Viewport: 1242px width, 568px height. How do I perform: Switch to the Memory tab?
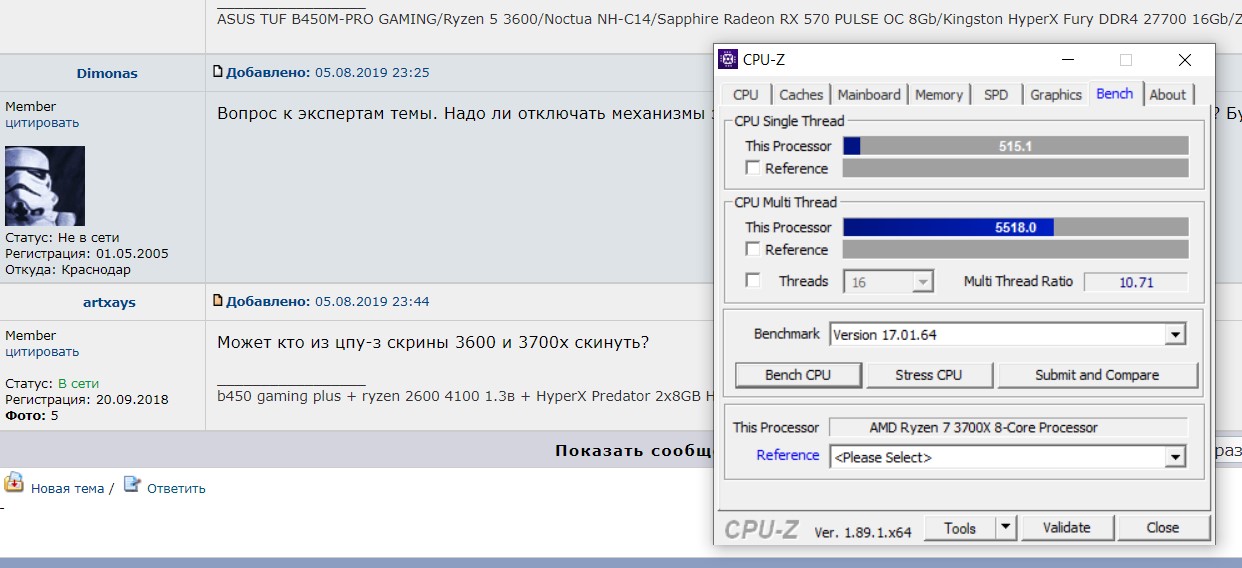click(939, 94)
